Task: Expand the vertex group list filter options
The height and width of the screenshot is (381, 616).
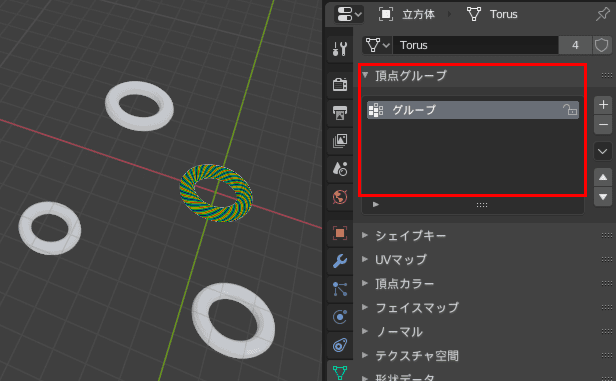Action: point(376,205)
